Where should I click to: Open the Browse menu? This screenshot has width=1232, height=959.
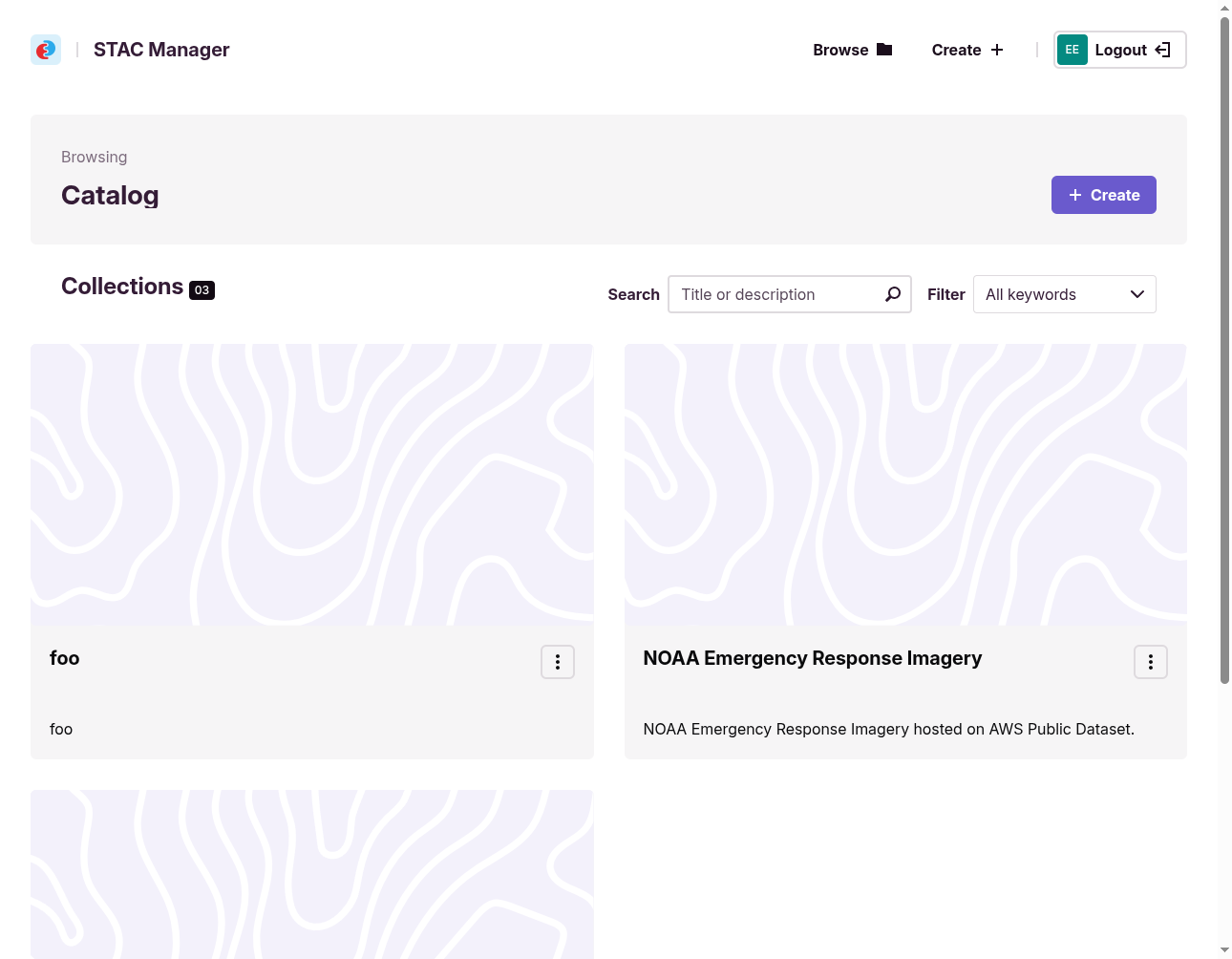pos(852,50)
